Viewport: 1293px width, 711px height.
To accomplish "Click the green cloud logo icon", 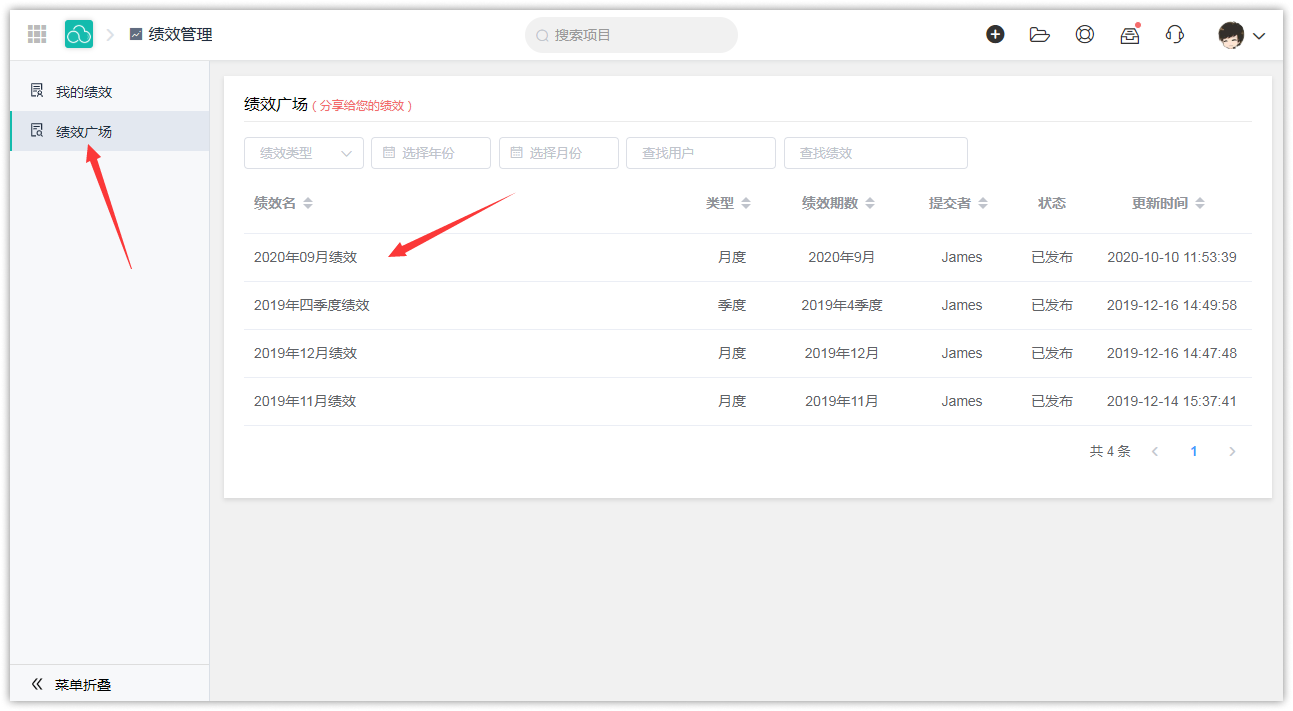I will (x=79, y=35).
